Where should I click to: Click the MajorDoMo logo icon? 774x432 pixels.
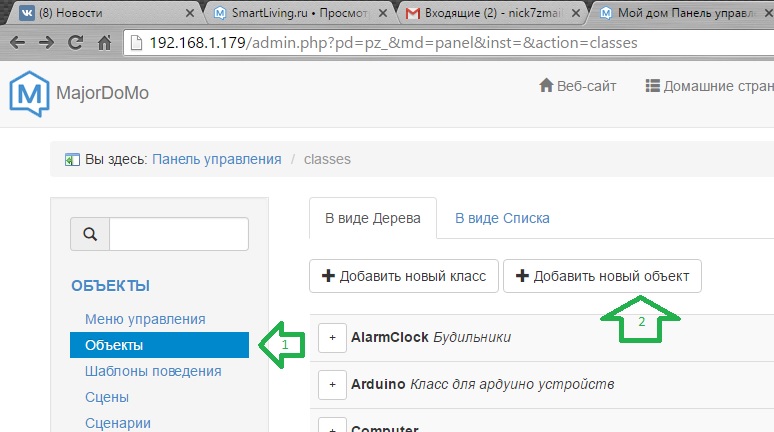[x=29, y=94]
